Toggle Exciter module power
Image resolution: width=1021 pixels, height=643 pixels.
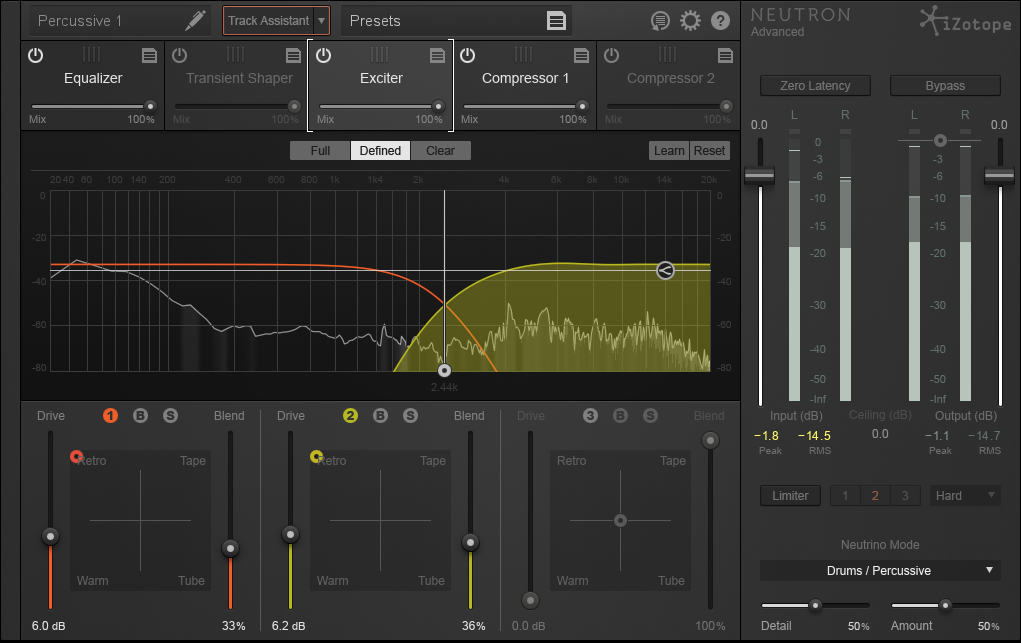tap(324, 56)
